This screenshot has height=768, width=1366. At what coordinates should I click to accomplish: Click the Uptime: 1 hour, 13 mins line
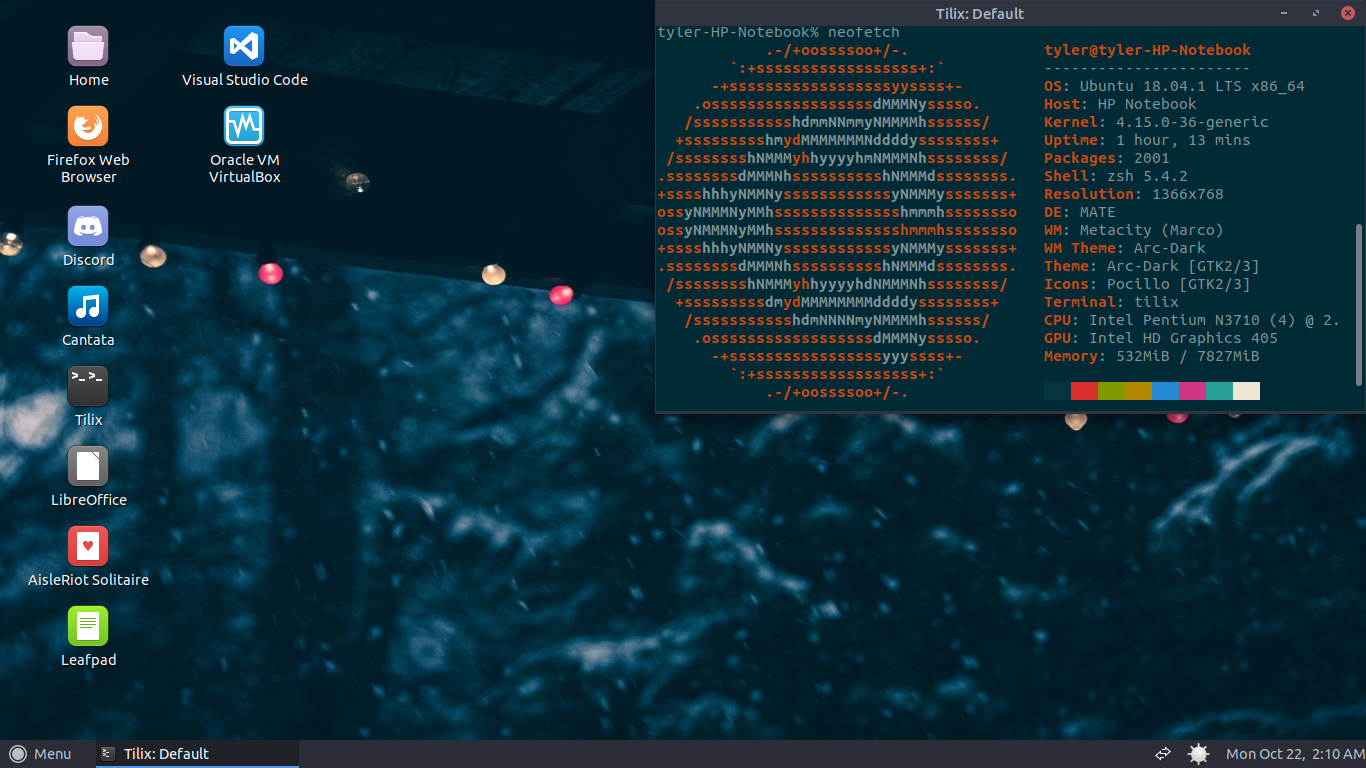point(1147,140)
